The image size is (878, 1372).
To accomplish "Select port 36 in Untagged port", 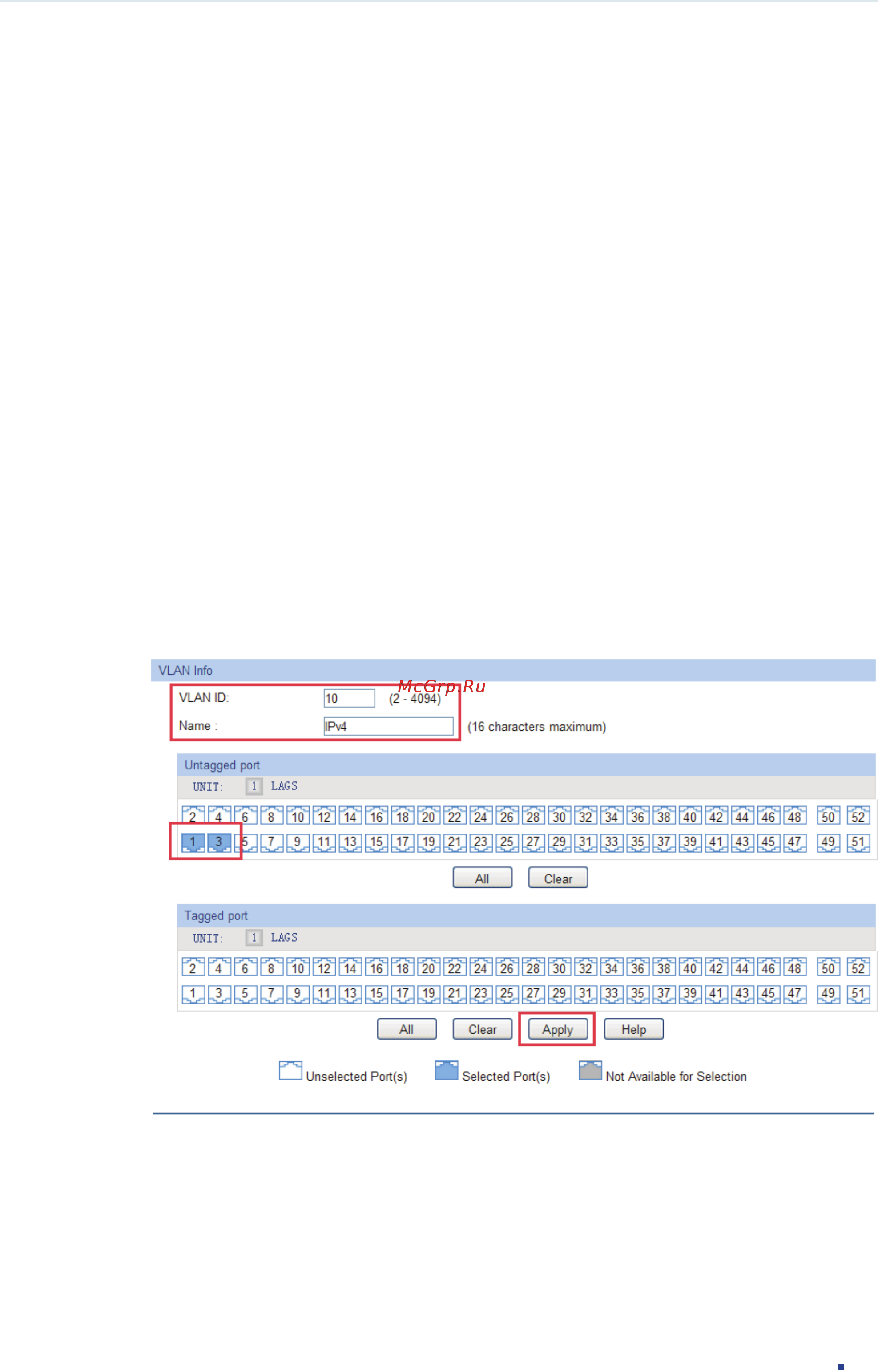I will pyautogui.click(x=638, y=816).
